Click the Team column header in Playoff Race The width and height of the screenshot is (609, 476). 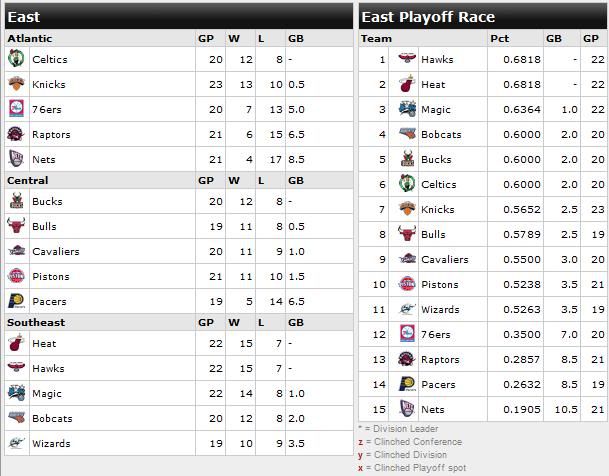(376, 38)
